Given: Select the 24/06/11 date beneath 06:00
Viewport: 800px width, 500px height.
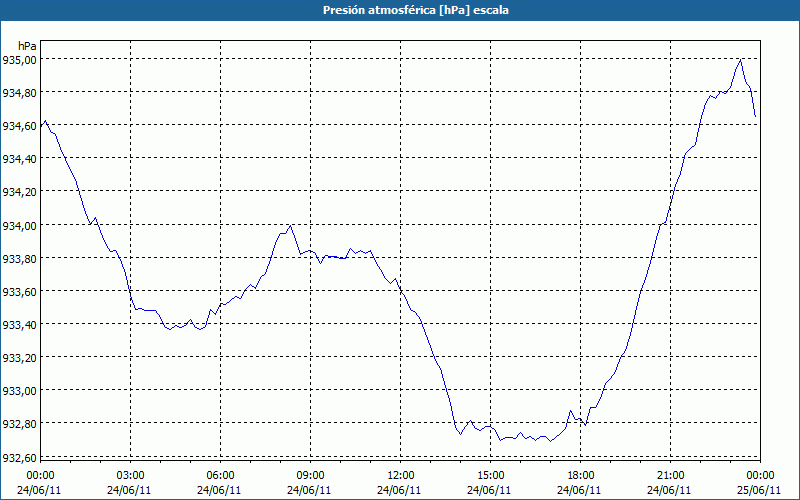Looking at the screenshot, I should [220, 490].
